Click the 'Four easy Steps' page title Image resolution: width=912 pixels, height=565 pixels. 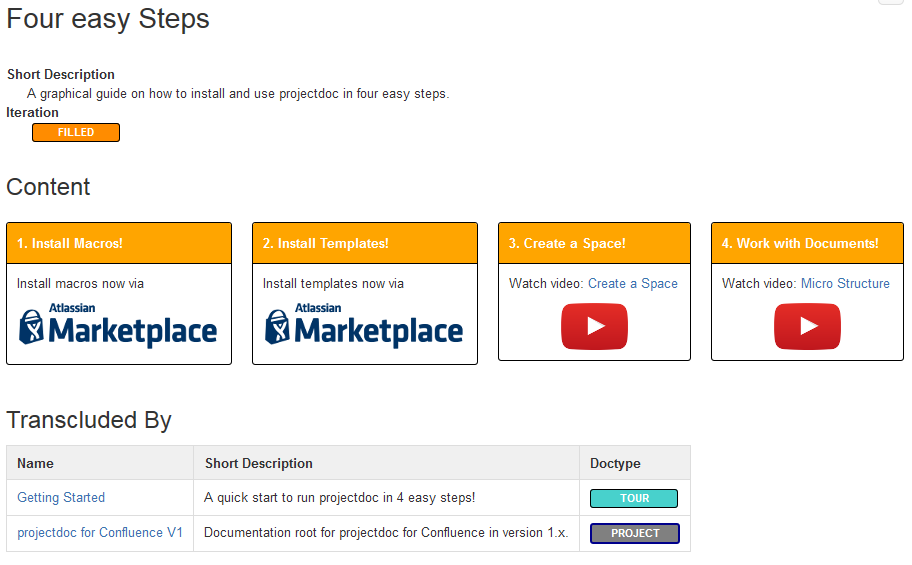108,19
